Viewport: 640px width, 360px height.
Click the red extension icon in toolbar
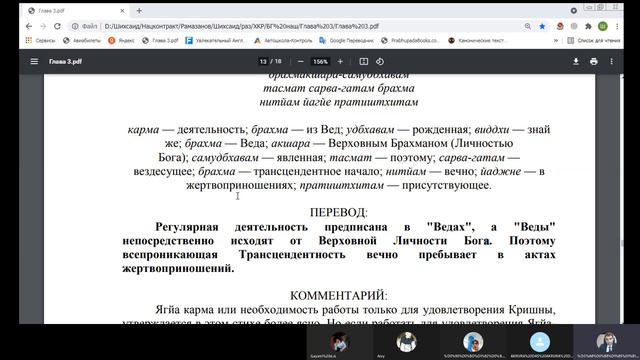(560, 26)
